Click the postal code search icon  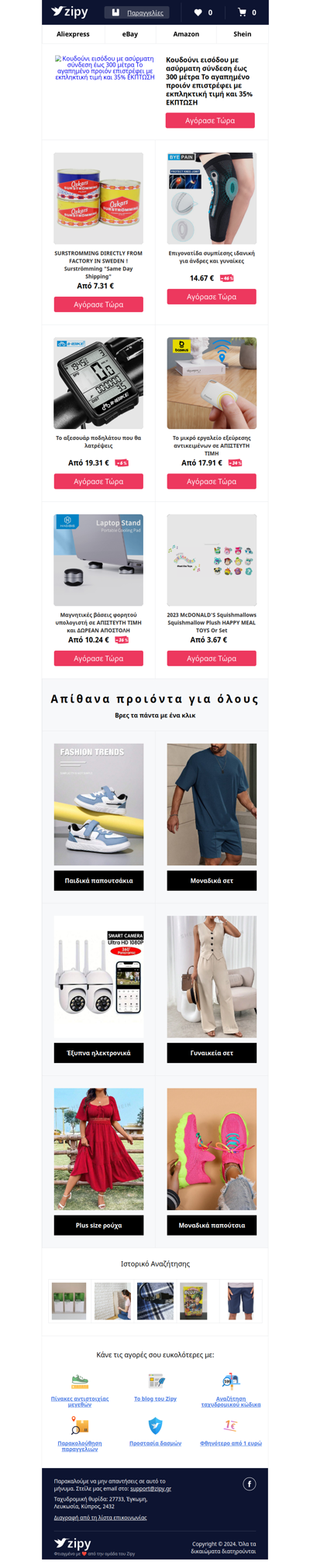(x=231, y=1381)
